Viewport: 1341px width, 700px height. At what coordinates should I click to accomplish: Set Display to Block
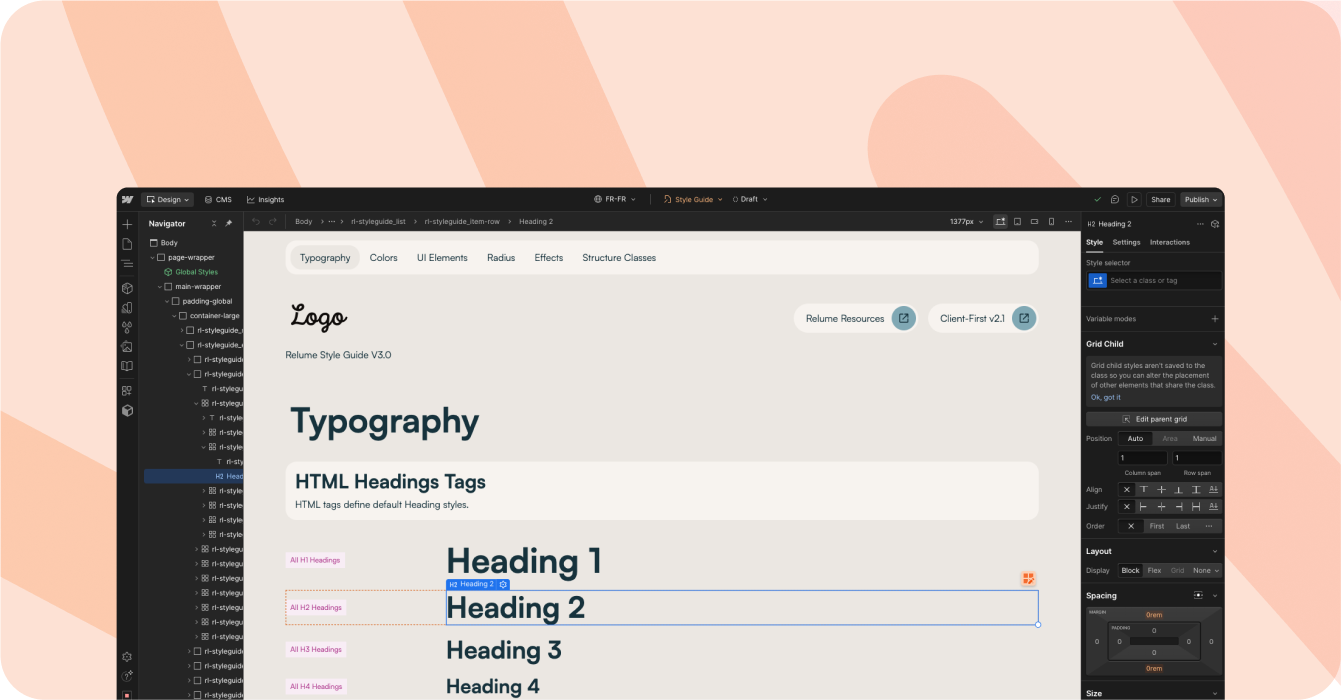point(1130,570)
